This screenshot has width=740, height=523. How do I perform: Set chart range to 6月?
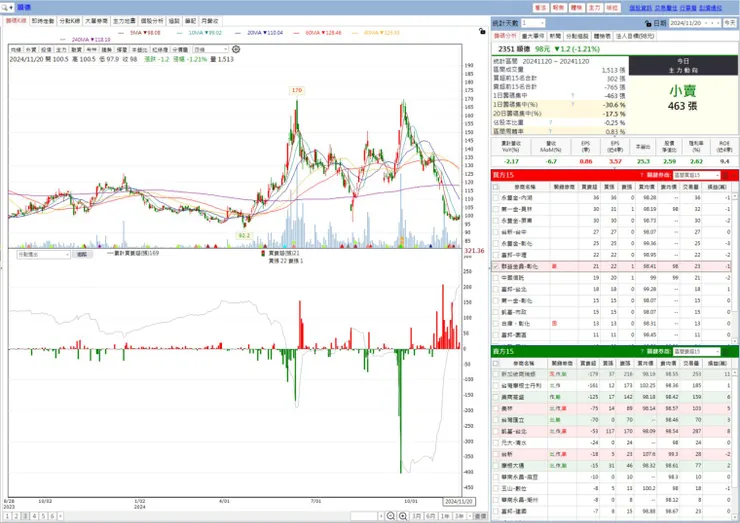(x=431, y=516)
